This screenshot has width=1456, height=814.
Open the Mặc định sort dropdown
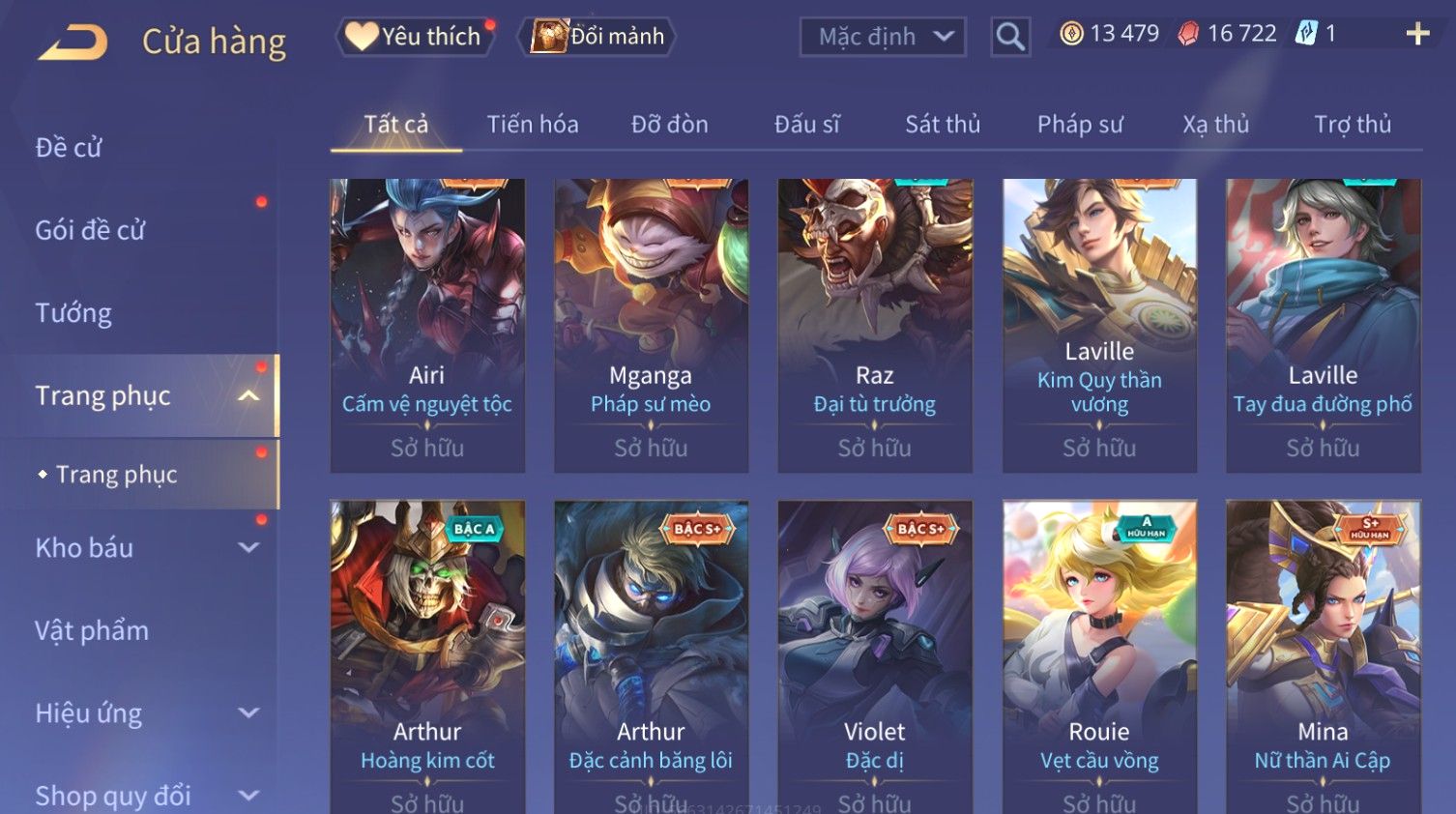point(883,37)
